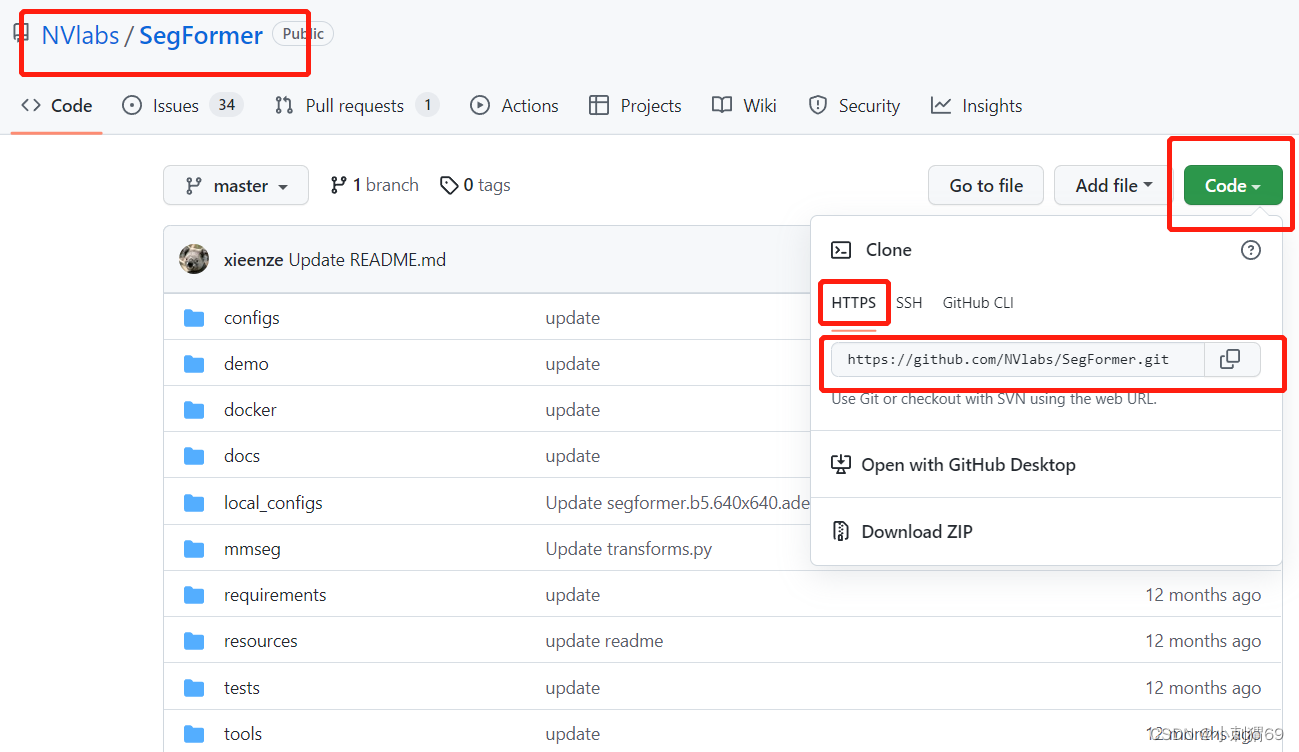The height and width of the screenshot is (752, 1299).
Task: Click the update readme commit message
Action: (x=604, y=641)
